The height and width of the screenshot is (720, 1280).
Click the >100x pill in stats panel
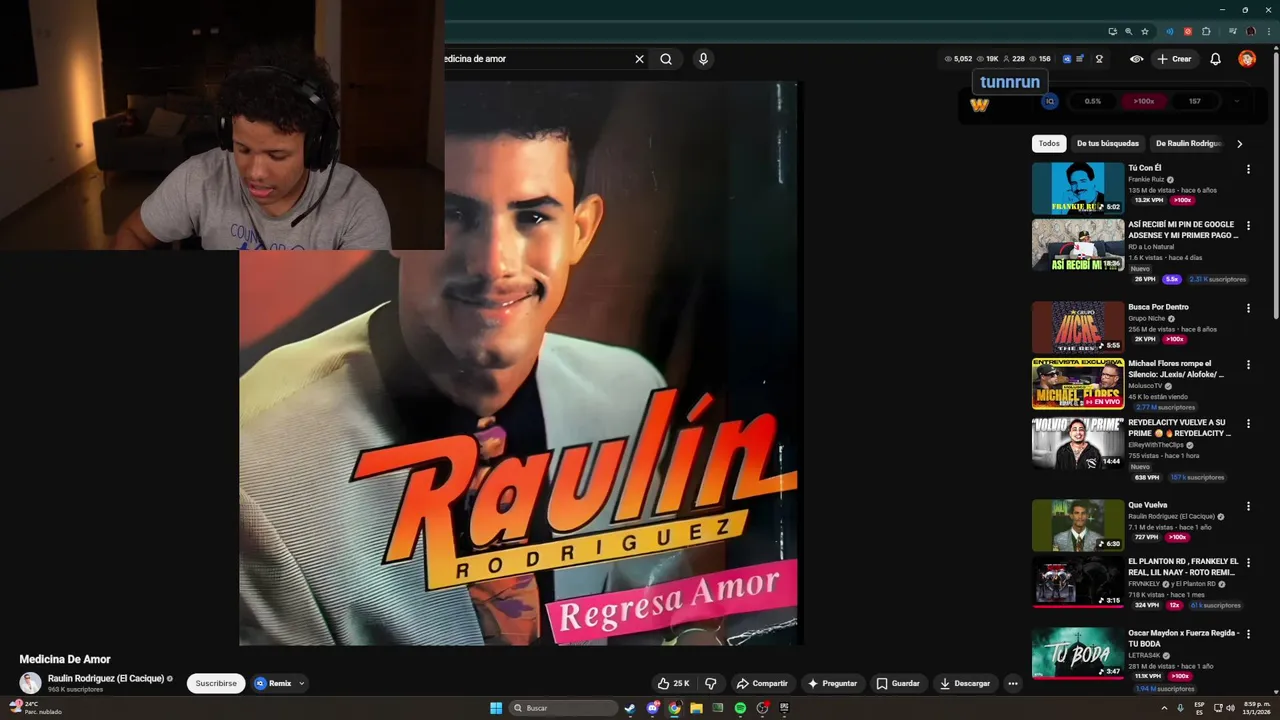tap(1144, 101)
